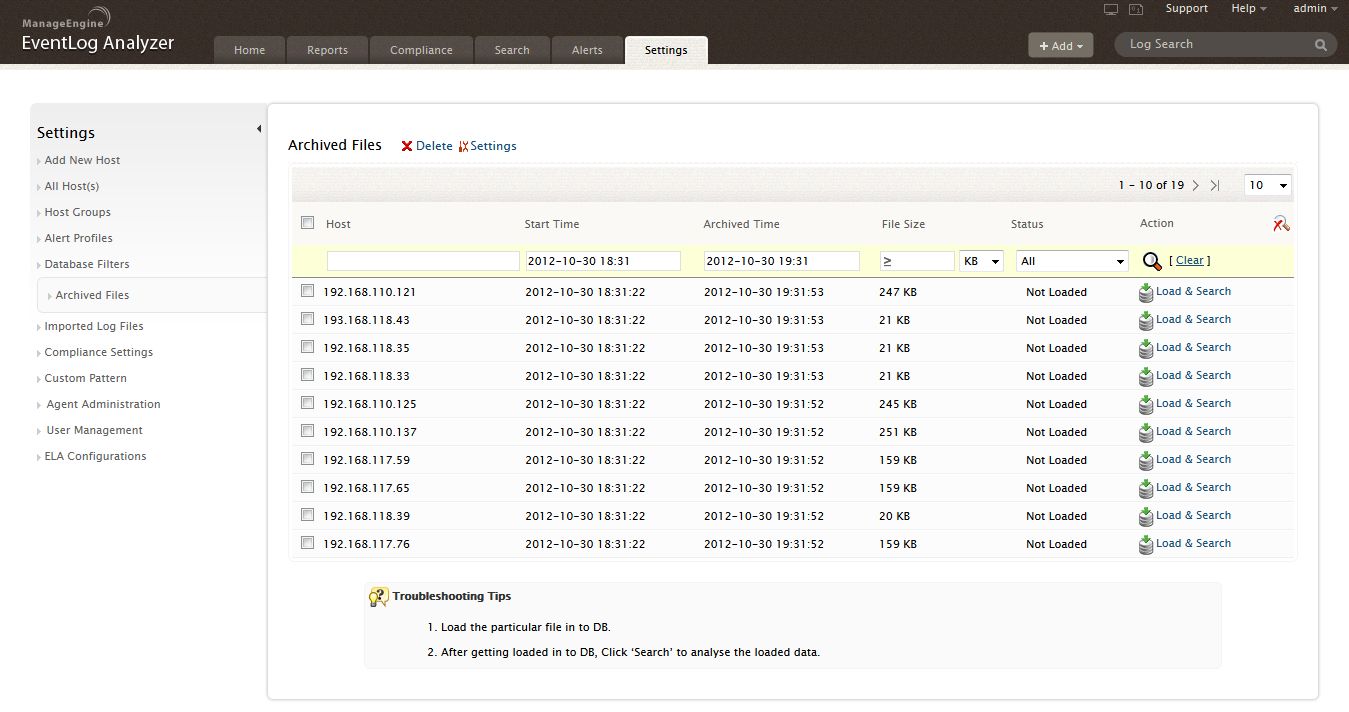Click the Clear filter link
1349x712 pixels.
pyautogui.click(x=1189, y=260)
